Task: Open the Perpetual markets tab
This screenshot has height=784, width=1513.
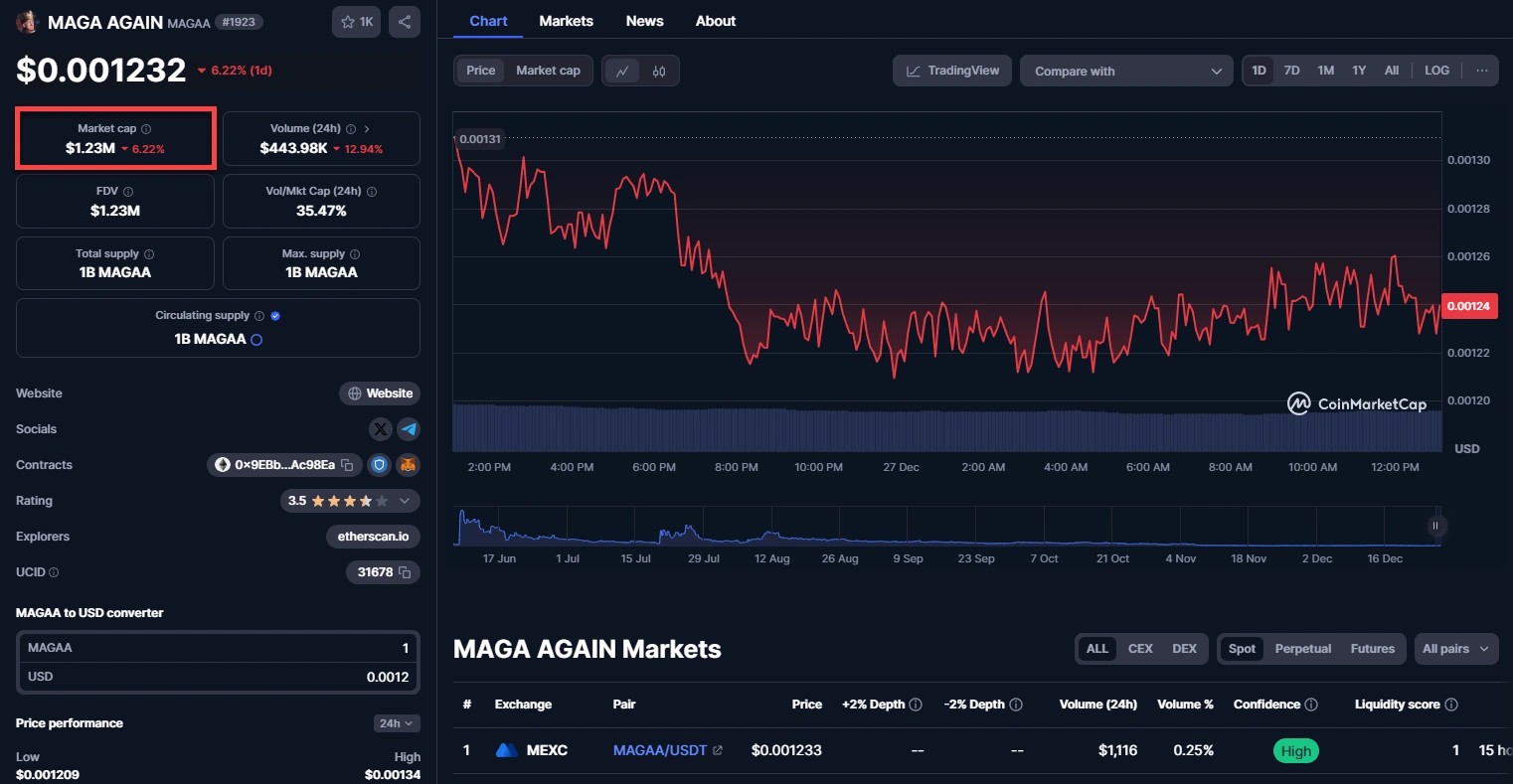Action: (1302, 649)
